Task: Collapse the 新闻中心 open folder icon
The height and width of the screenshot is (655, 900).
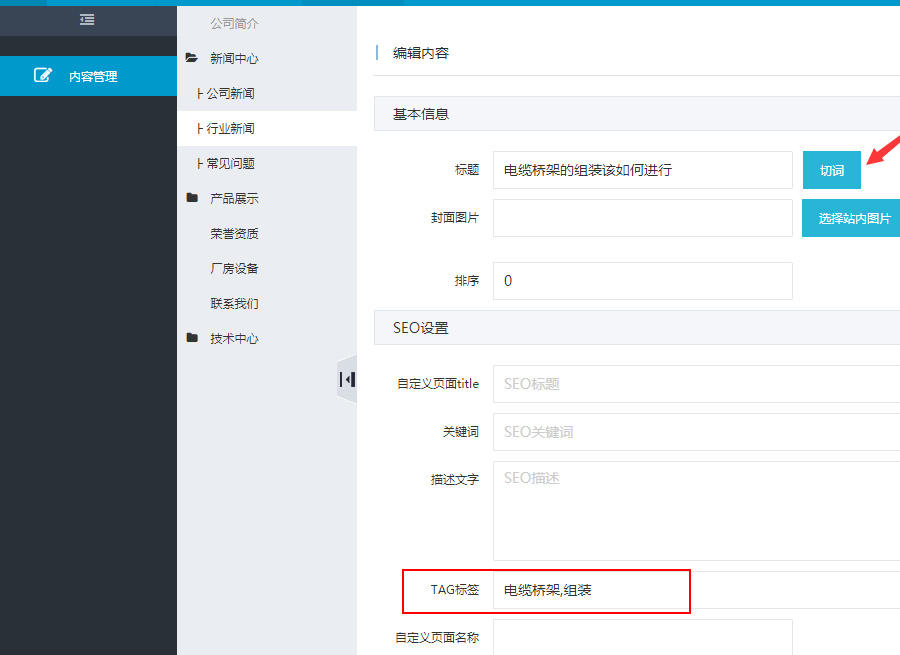Action: tap(192, 59)
